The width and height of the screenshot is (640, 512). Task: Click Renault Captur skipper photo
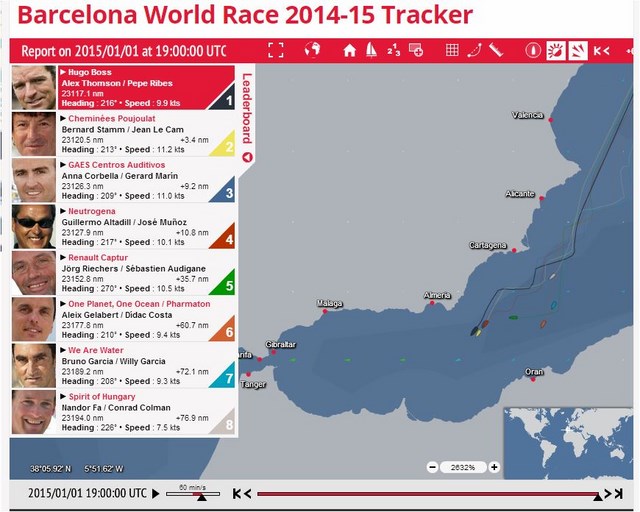(x=34, y=273)
